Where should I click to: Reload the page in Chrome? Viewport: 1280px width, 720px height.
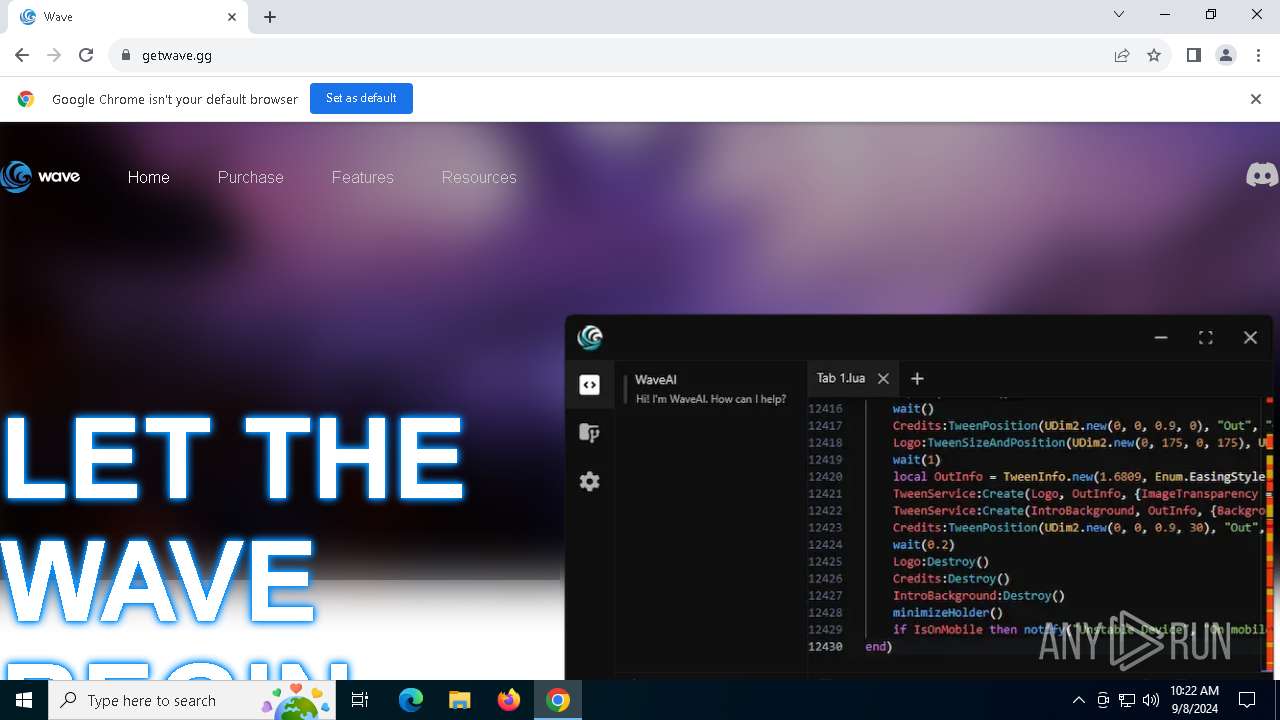[86, 55]
